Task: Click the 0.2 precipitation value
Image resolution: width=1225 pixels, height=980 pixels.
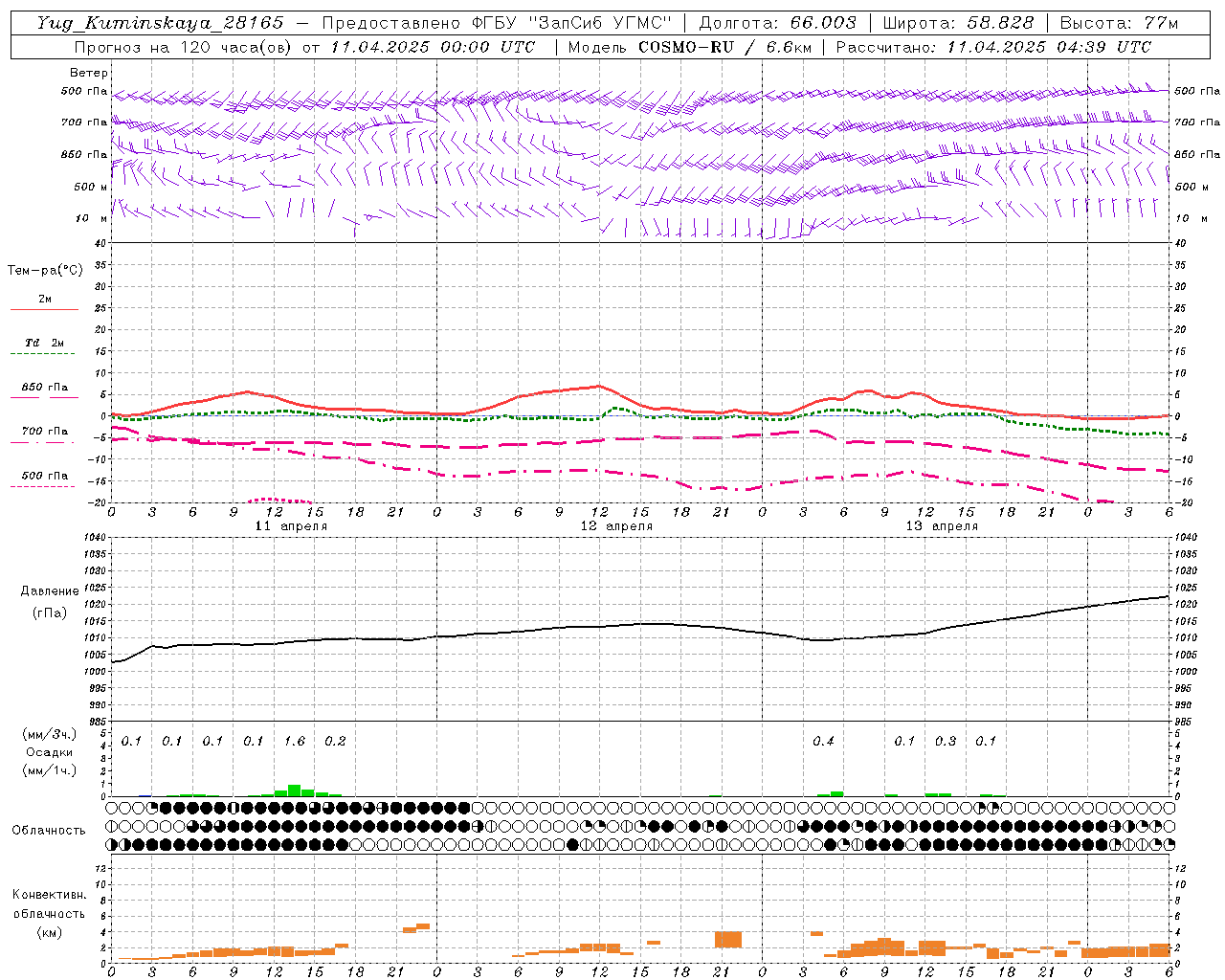Action: [x=335, y=742]
